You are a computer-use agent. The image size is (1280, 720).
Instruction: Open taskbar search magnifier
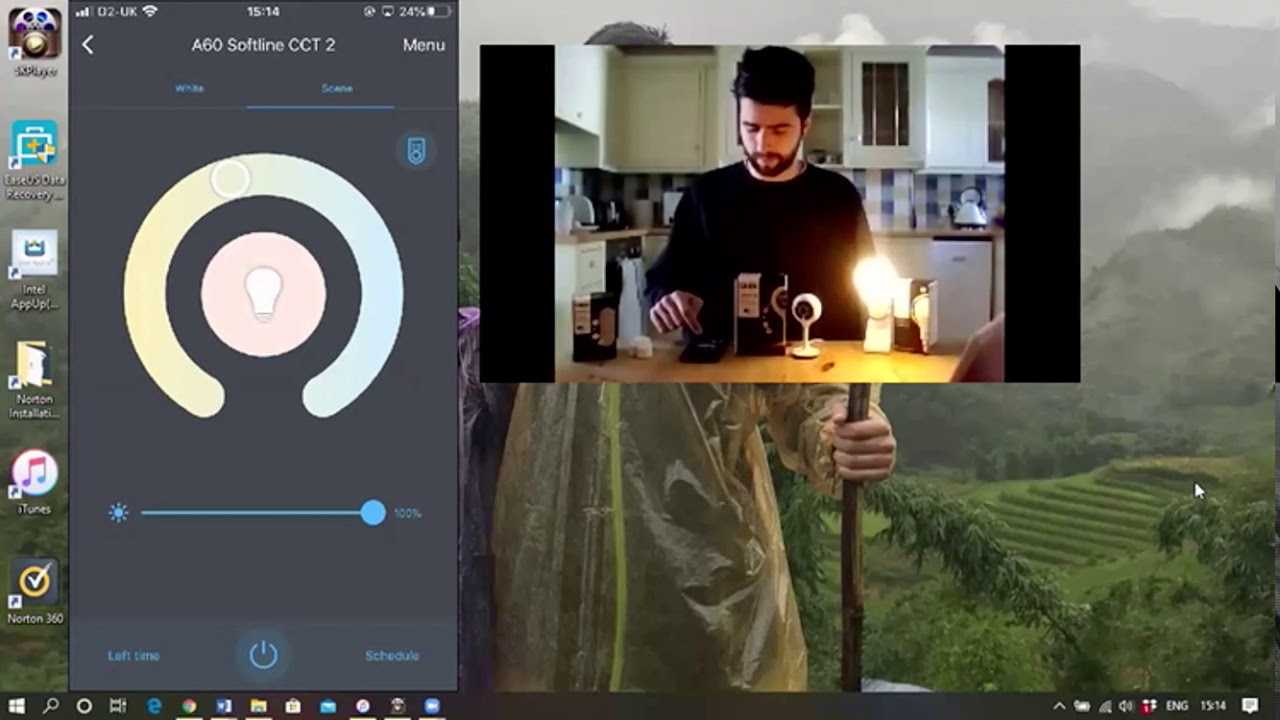51,706
